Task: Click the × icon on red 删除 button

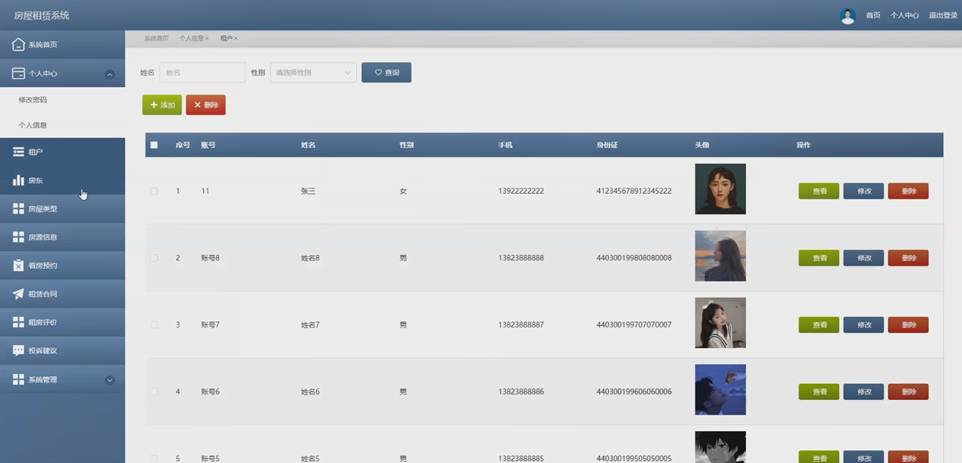Action: tap(198, 105)
